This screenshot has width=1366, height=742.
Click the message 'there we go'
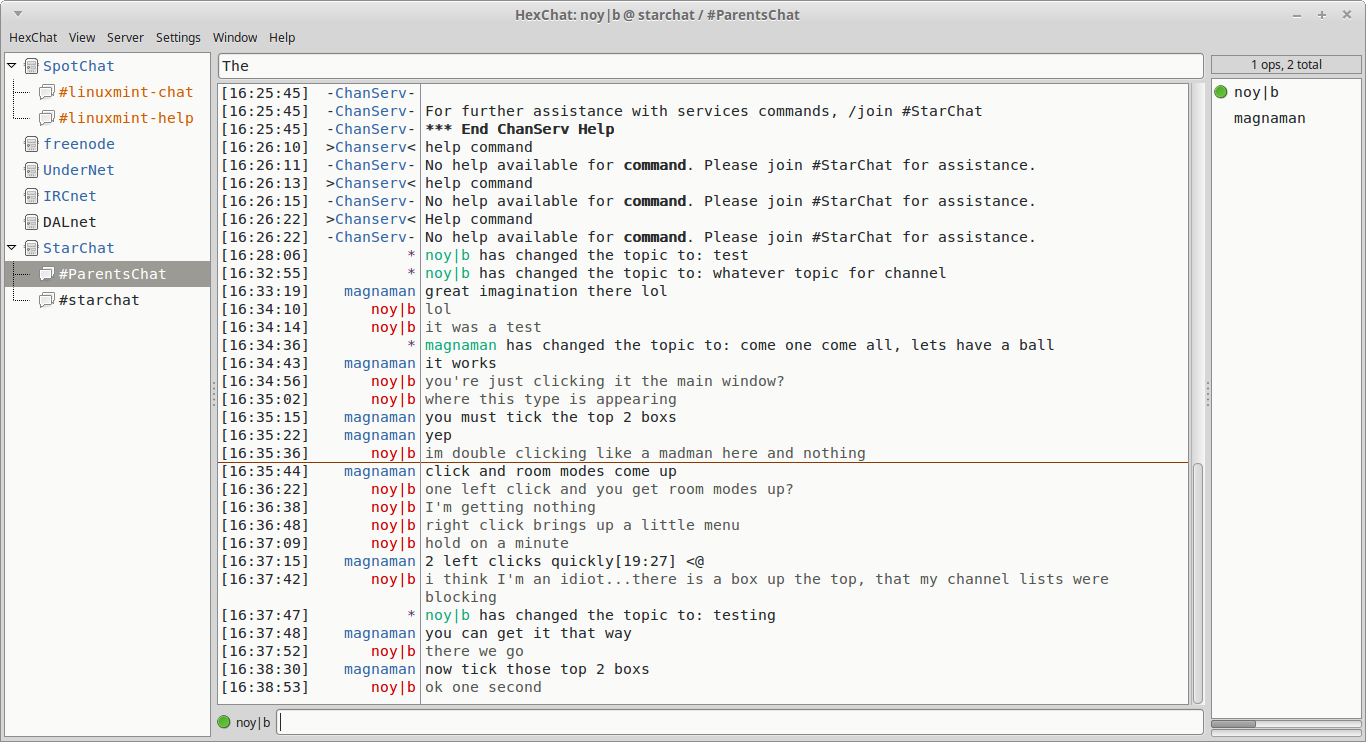point(475,651)
